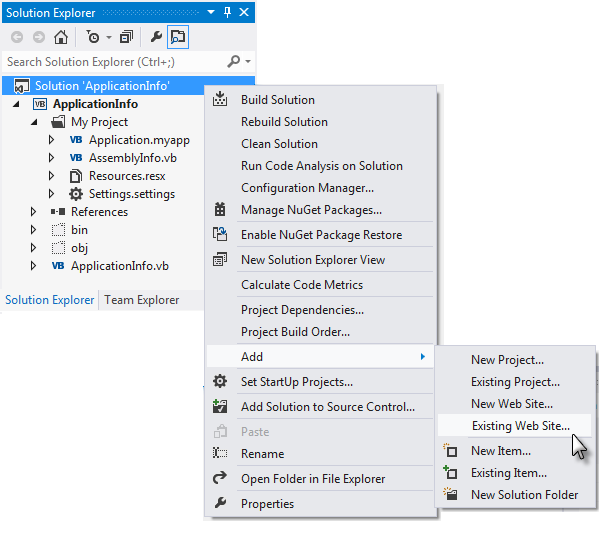Click the Manage NuGet Packages icon
599x551 pixels.
point(220,209)
